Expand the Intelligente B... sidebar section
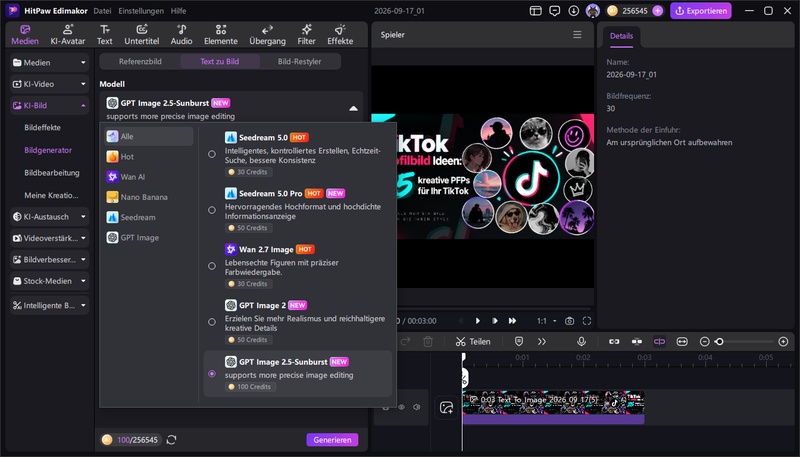 click(49, 305)
